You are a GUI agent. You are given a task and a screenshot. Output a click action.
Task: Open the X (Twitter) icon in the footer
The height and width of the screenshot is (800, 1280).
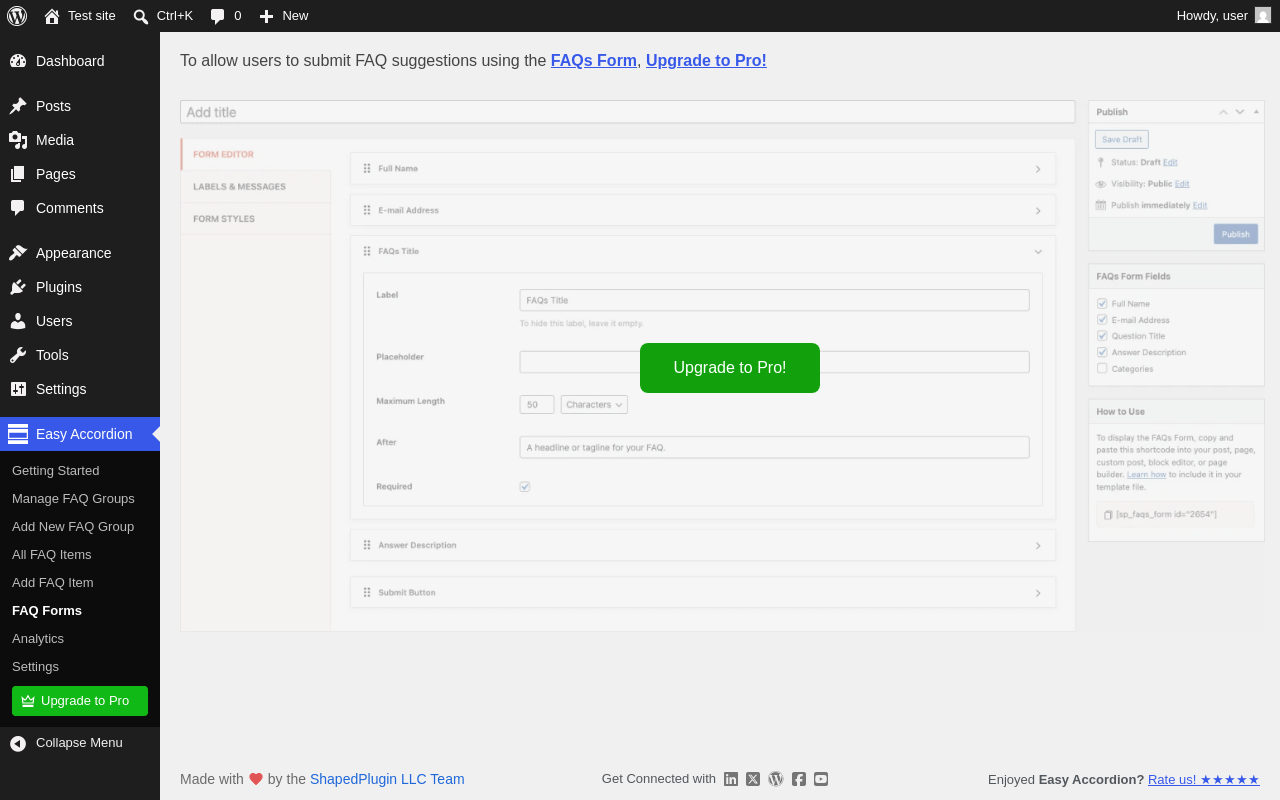pos(753,779)
